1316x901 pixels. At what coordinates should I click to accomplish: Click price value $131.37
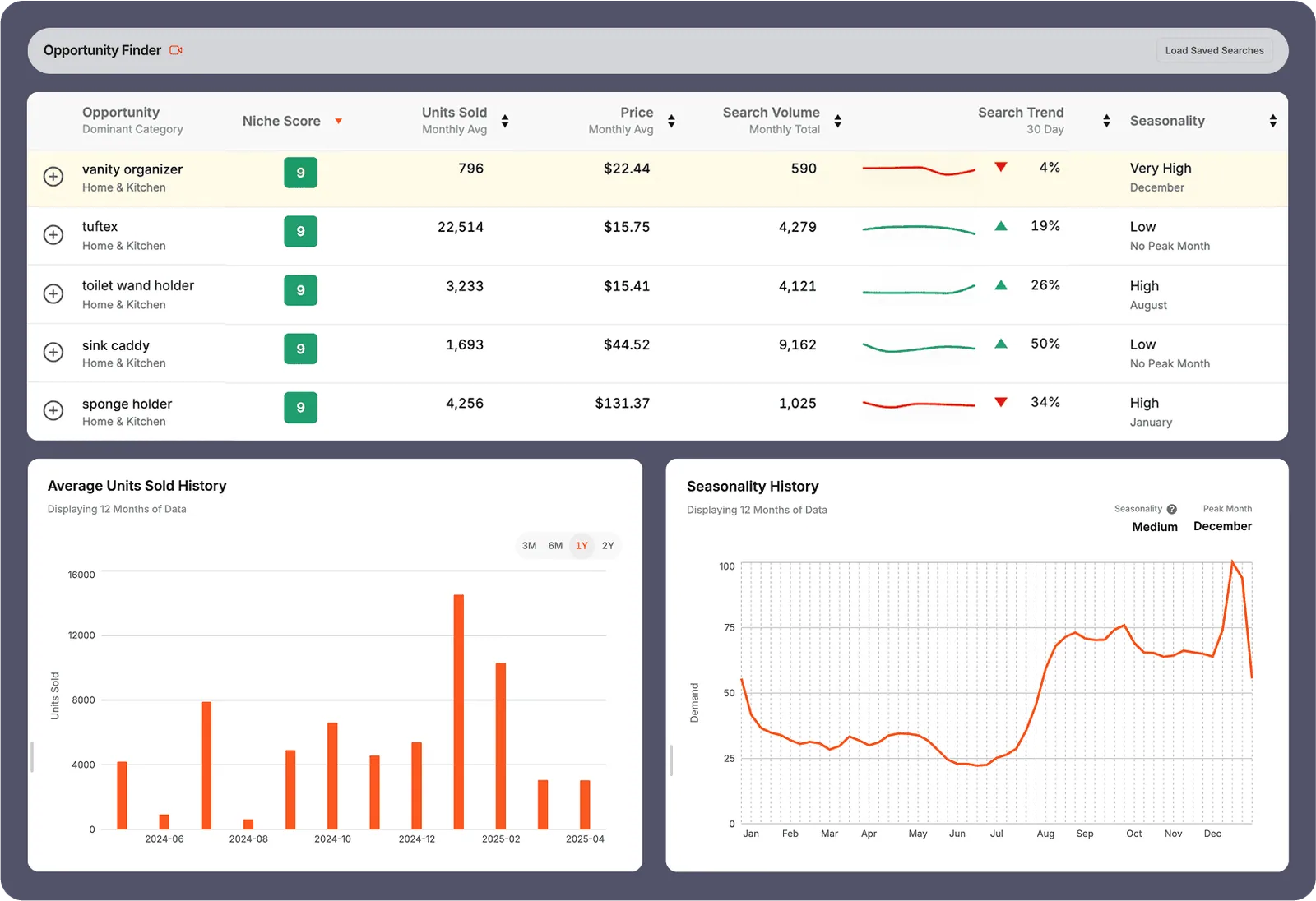[x=623, y=404]
